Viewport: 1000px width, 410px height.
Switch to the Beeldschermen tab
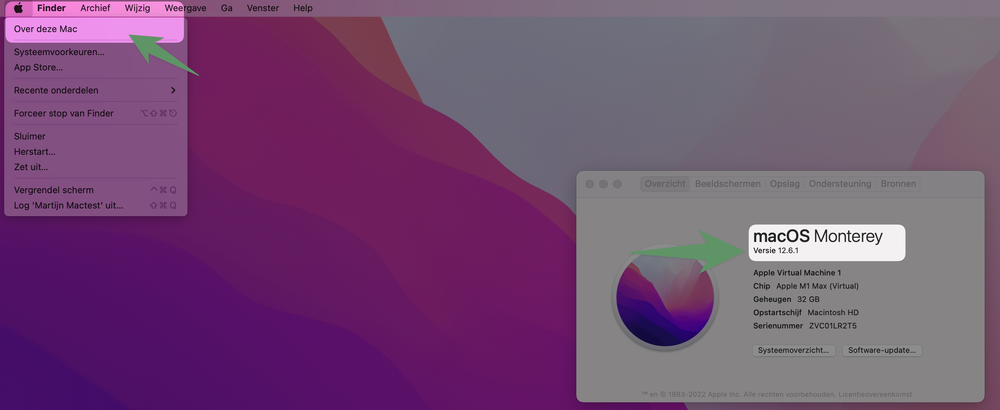pos(728,184)
